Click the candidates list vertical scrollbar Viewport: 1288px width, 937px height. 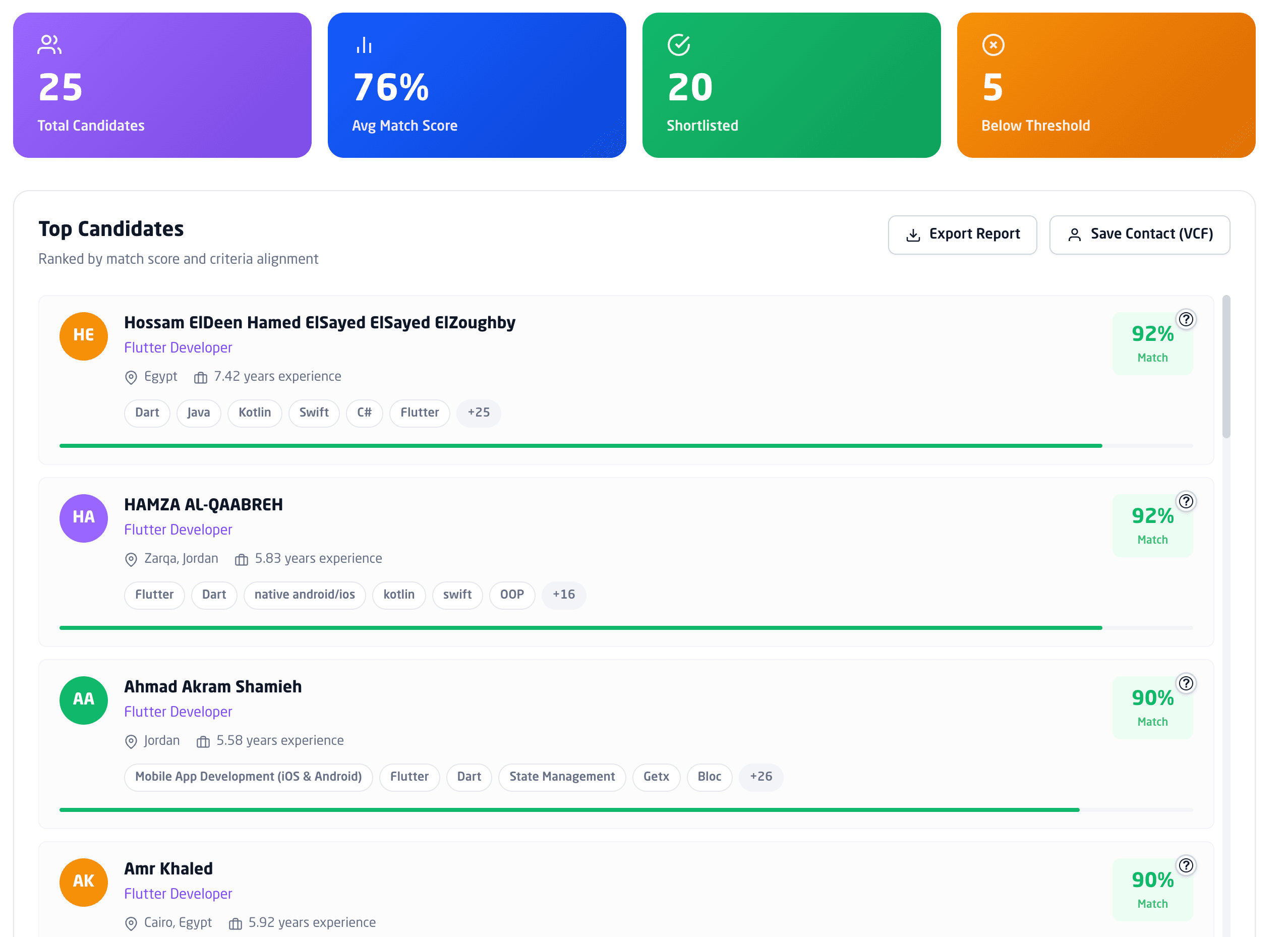click(1226, 366)
